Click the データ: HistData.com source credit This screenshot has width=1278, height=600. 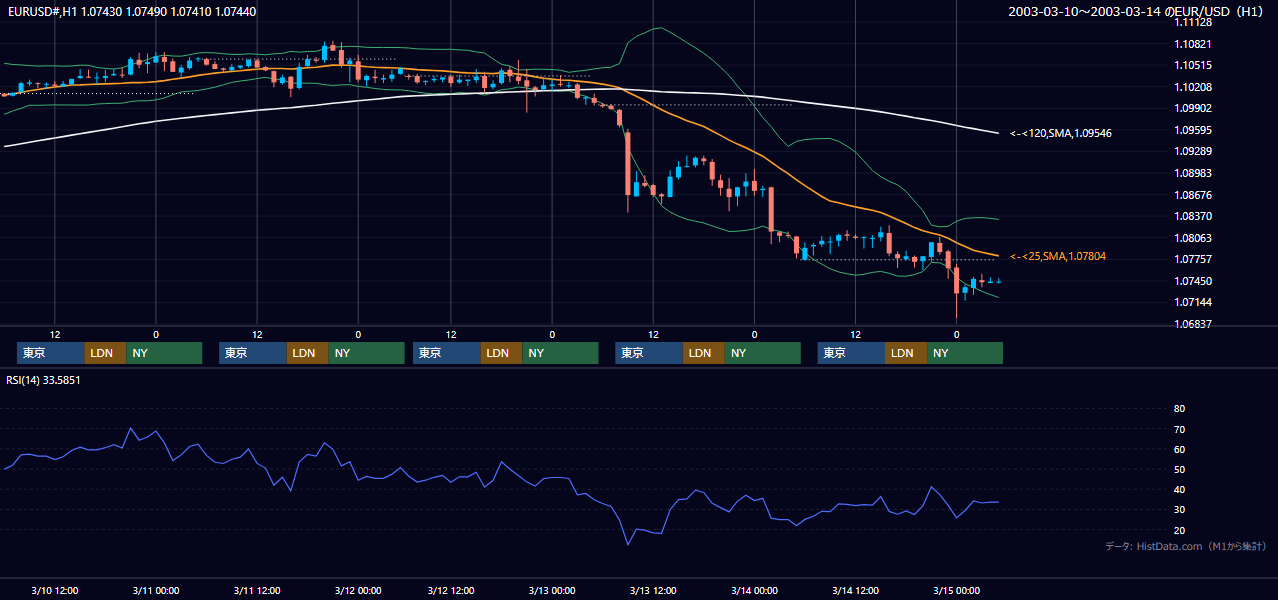pos(1186,546)
